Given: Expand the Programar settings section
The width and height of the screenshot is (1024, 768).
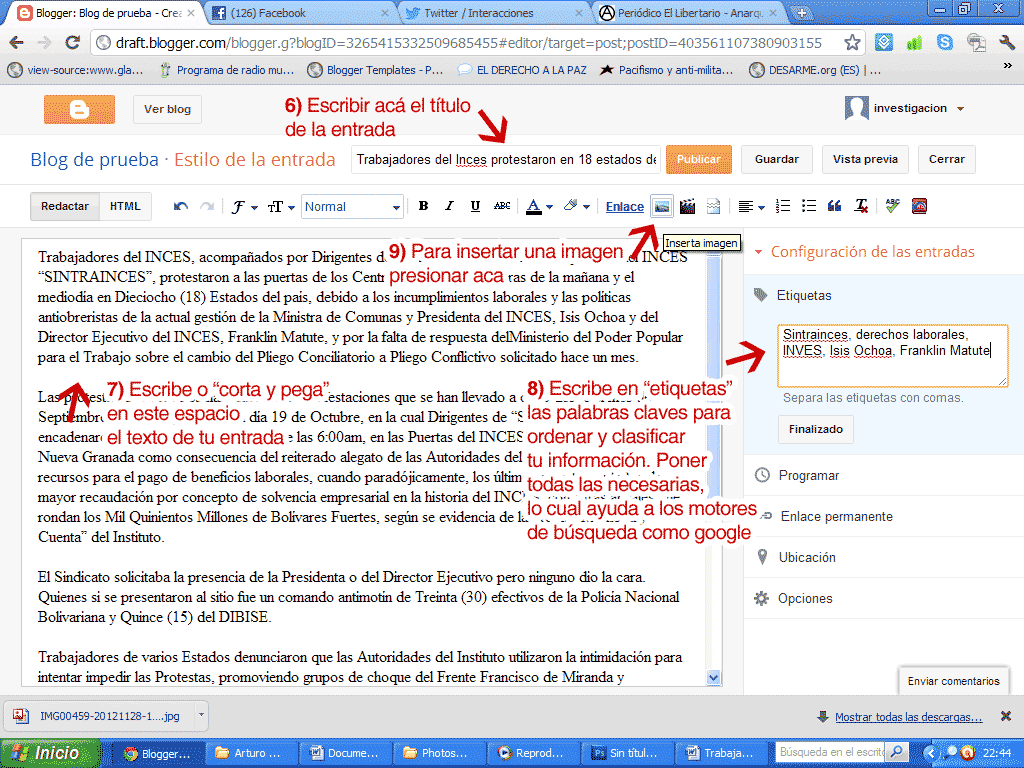Looking at the screenshot, I should (808, 476).
